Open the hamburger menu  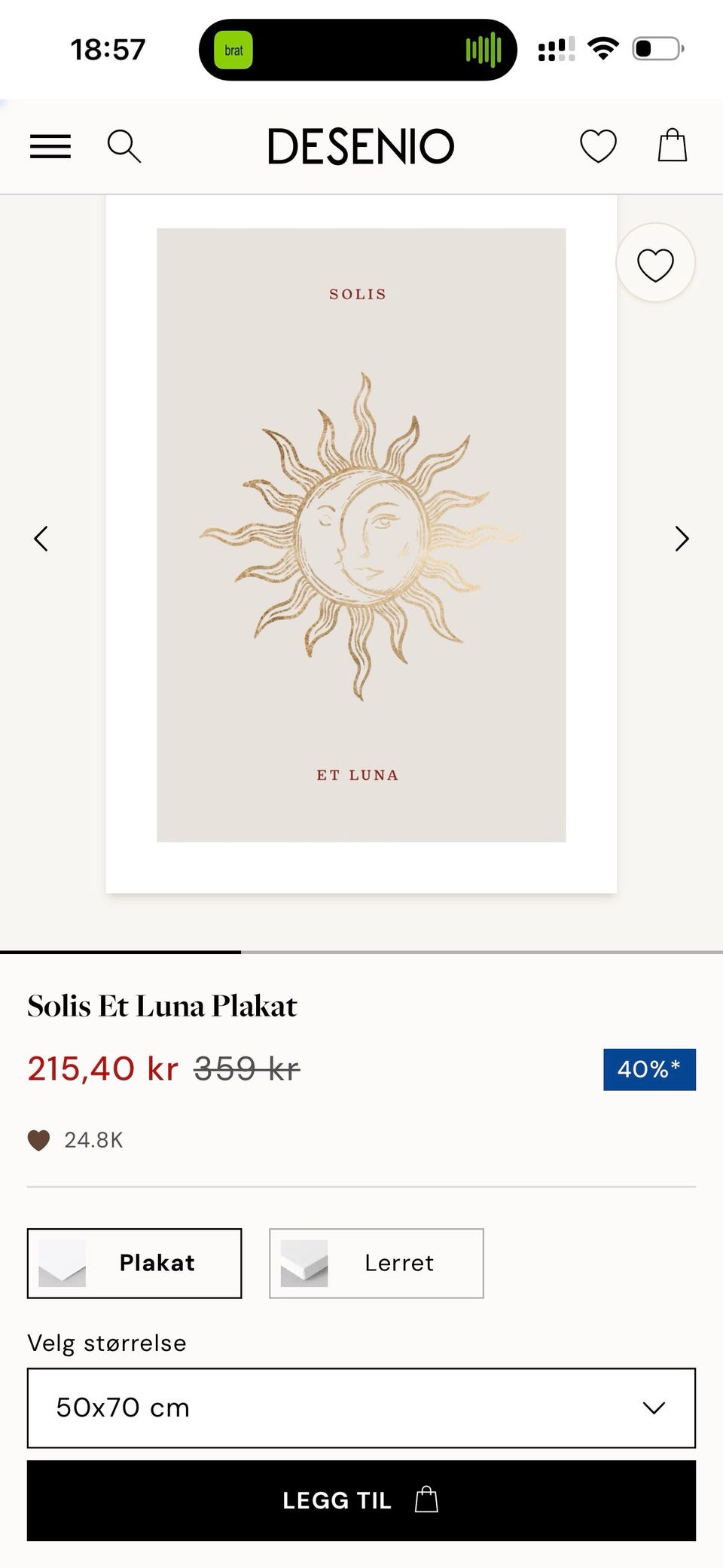pyautogui.click(x=50, y=146)
